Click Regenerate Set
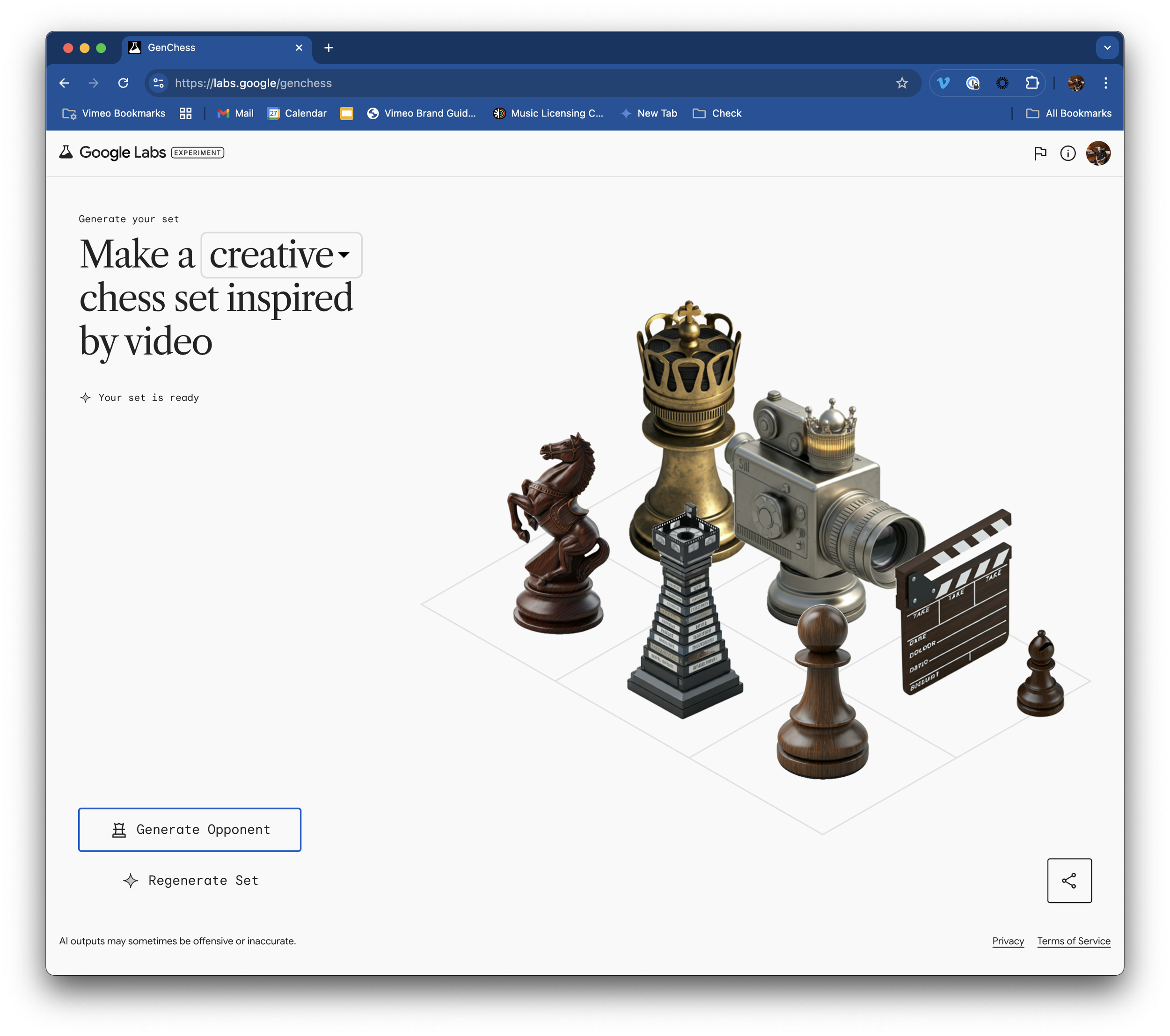 pyautogui.click(x=190, y=880)
